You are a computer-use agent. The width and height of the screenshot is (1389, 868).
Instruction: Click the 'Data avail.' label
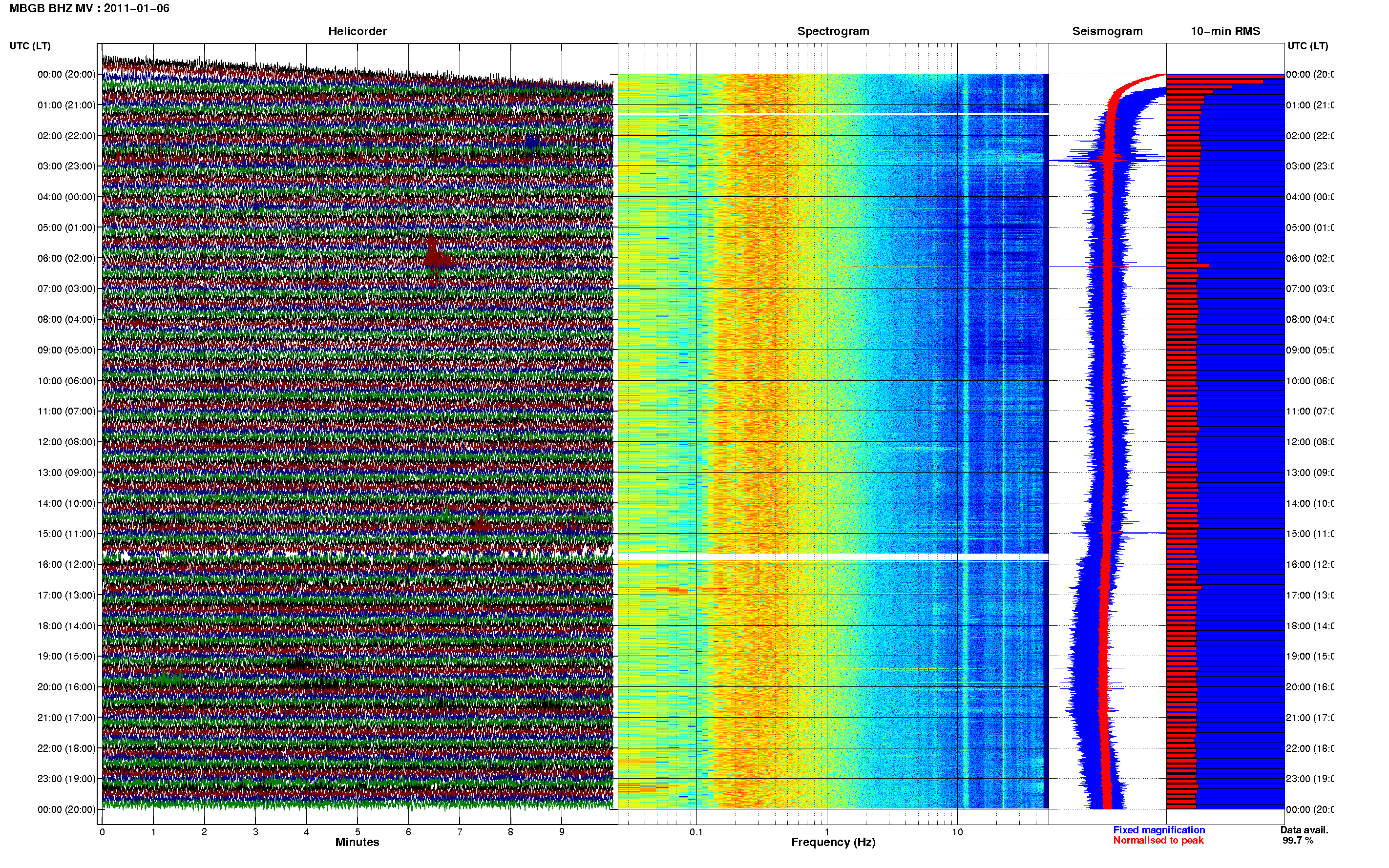click(x=1304, y=830)
